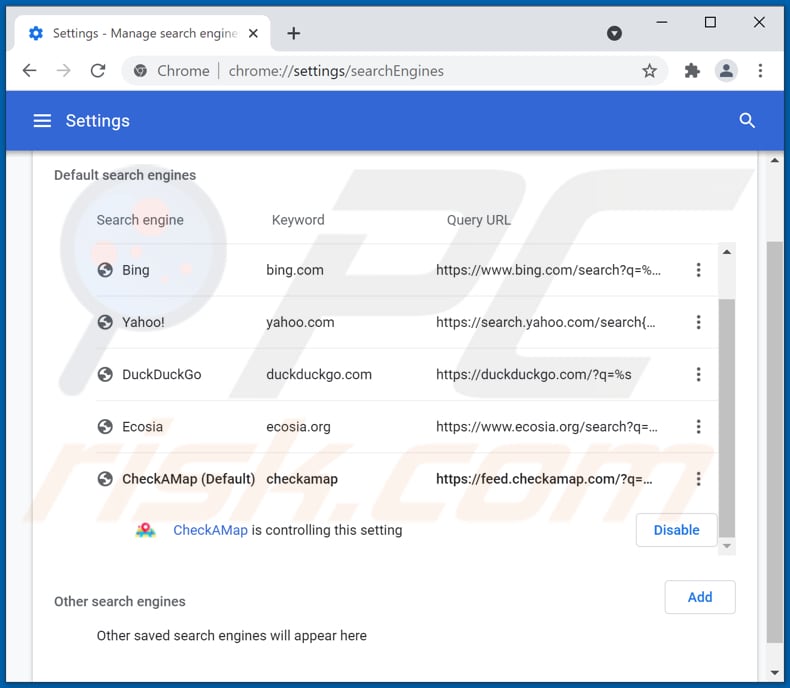Click the CheckAMap (Default) engine name
This screenshot has height=688, width=790.
click(188, 479)
